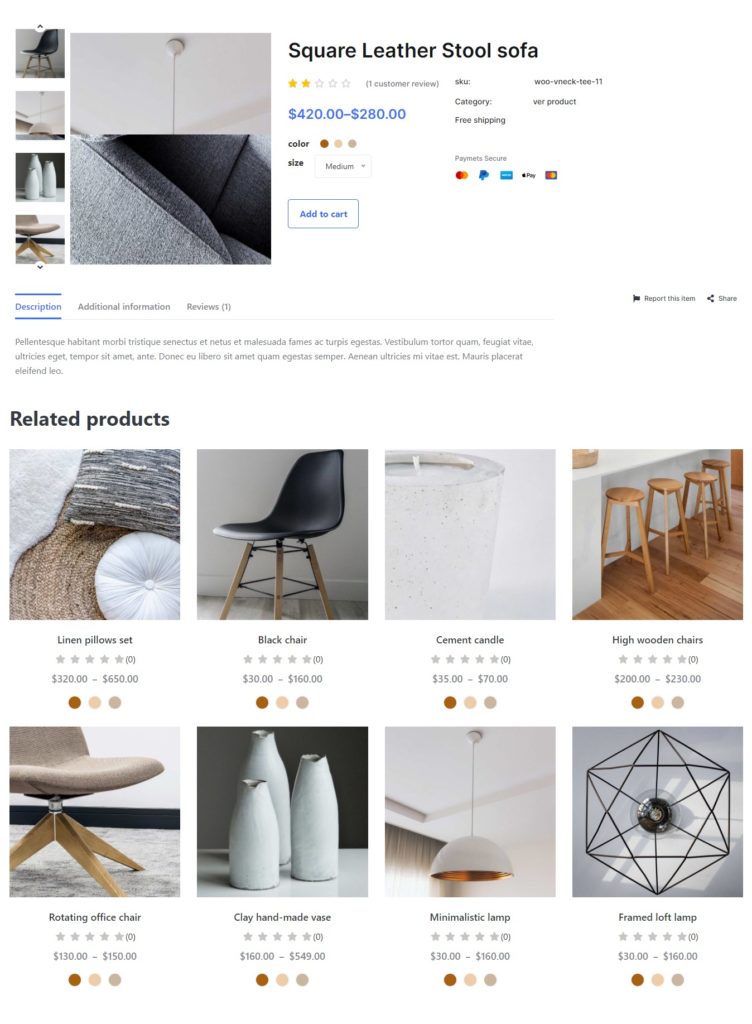Image resolution: width=752 pixels, height=1024 pixels.
Task: Select the beige-gray color option for main product
Action: pyautogui.click(x=352, y=144)
